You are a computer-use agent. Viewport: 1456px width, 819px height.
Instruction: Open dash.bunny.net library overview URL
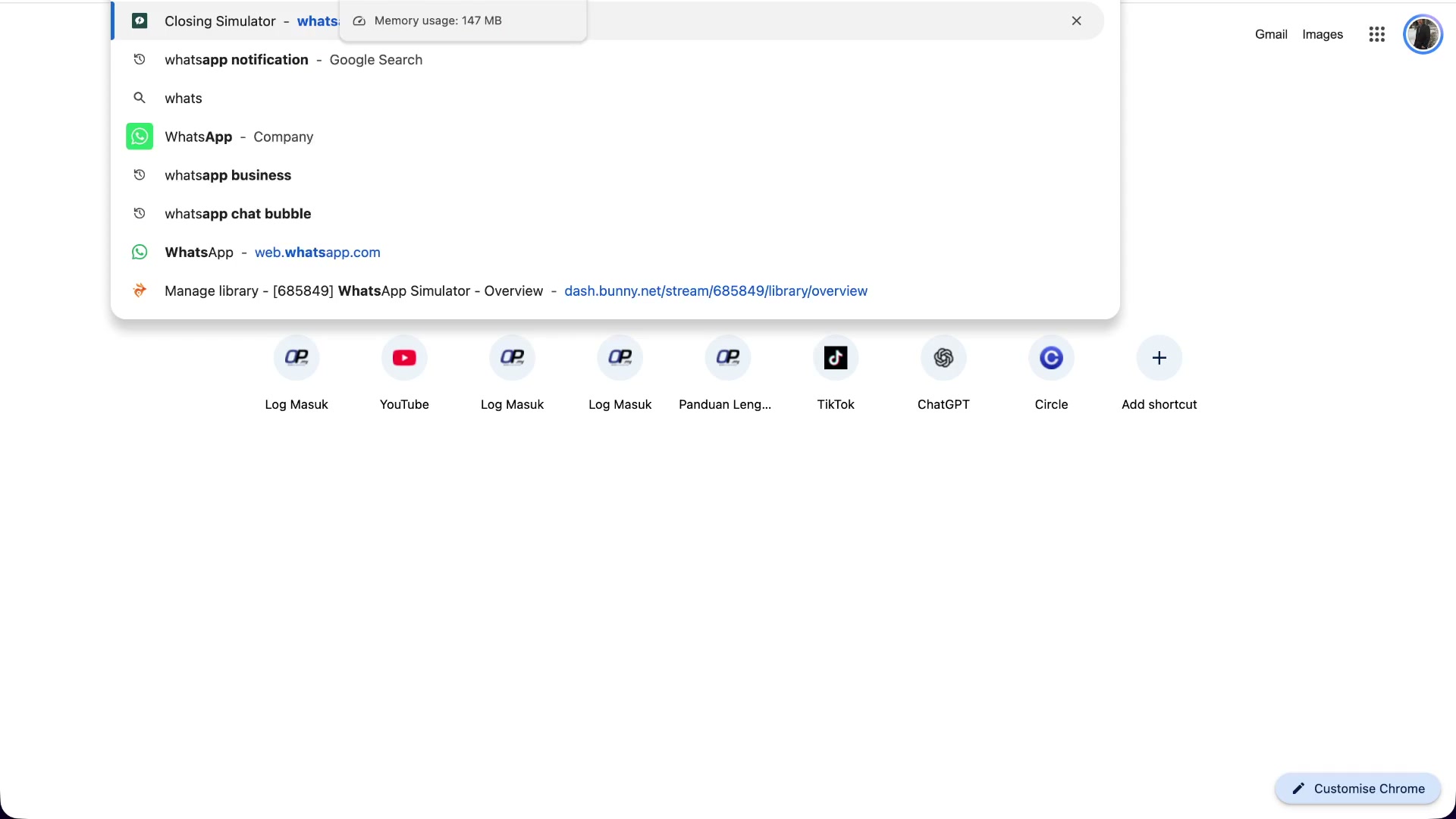716,291
